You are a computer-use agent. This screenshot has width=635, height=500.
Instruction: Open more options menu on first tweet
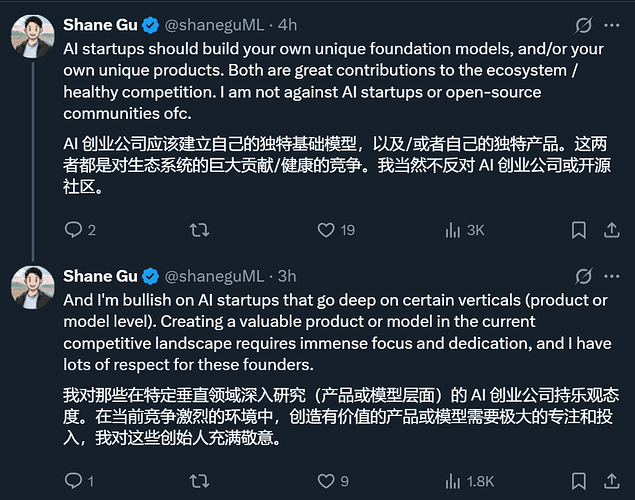tap(612, 25)
